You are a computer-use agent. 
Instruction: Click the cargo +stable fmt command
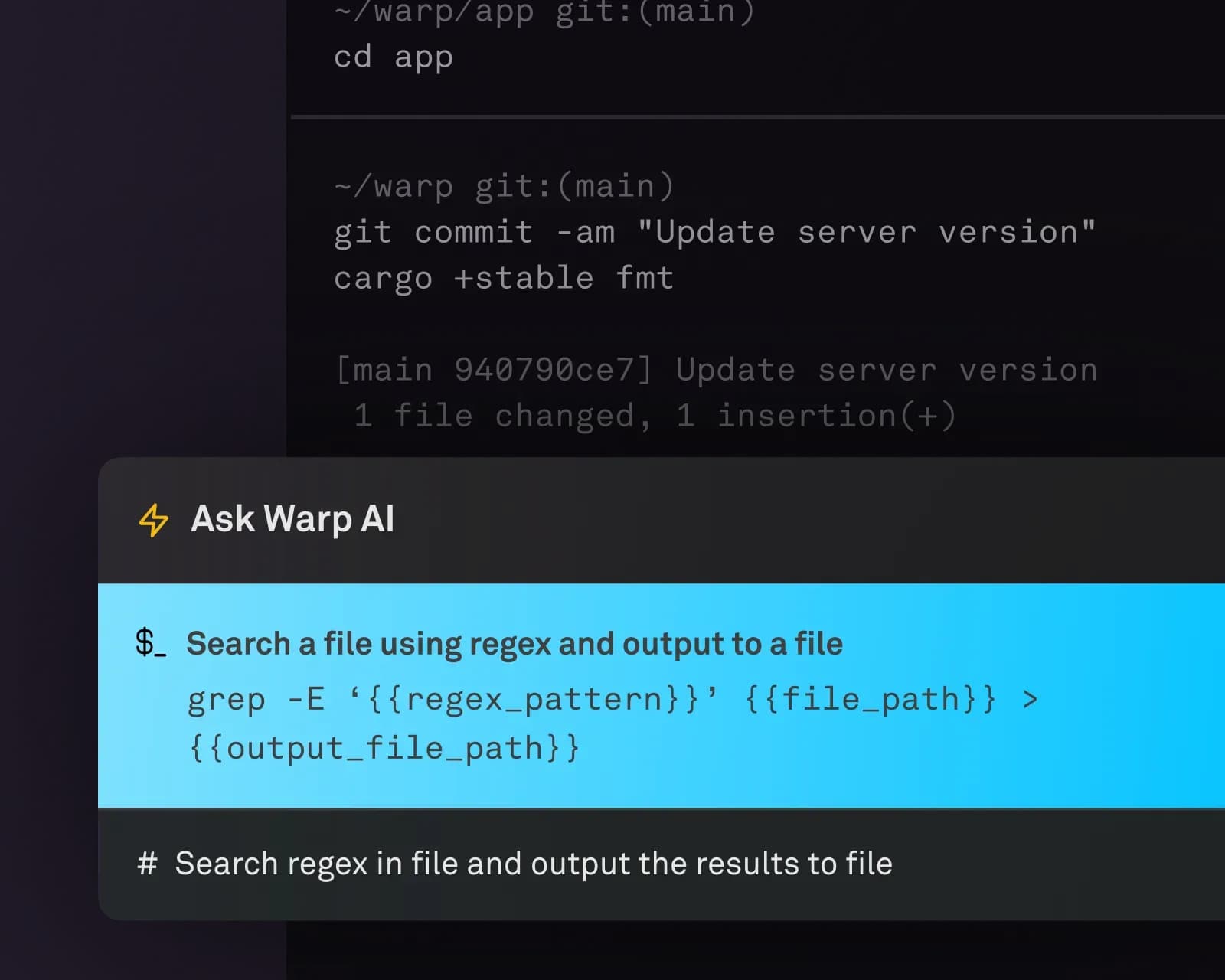click(x=504, y=277)
